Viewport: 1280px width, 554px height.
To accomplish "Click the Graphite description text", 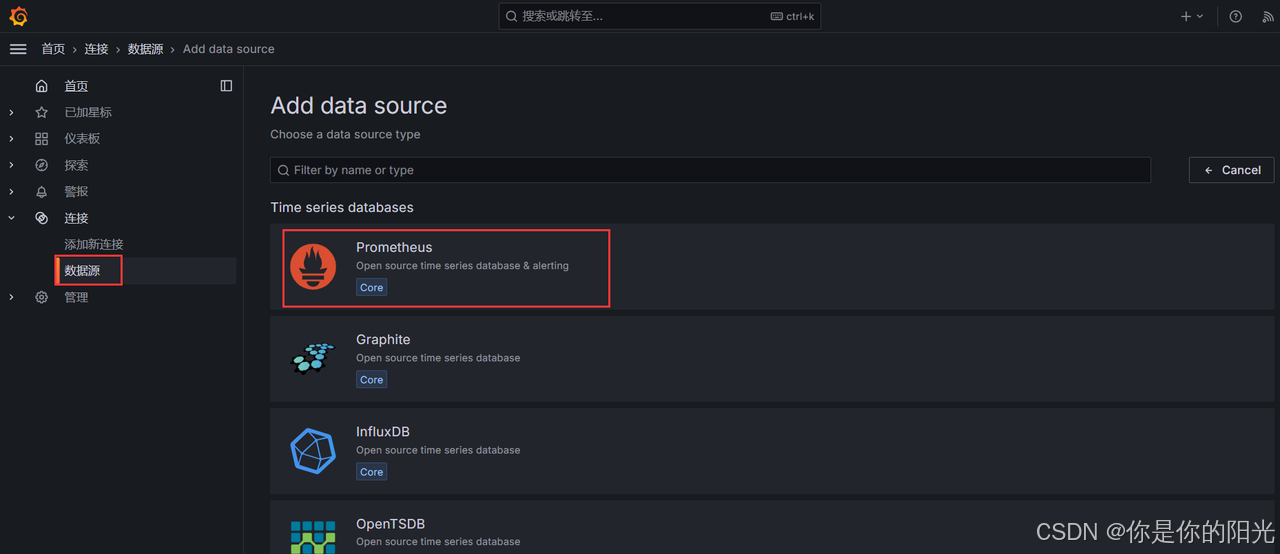I will point(438,358).
